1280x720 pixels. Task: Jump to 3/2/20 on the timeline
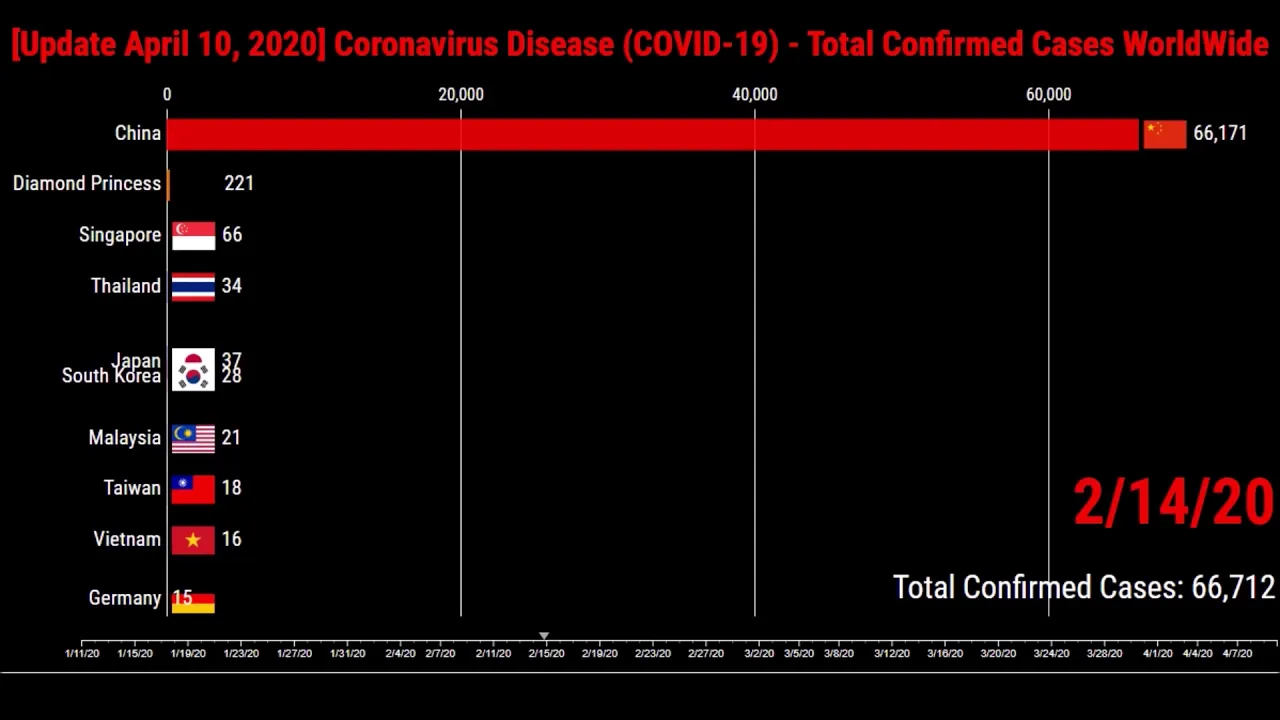(758, 653)
